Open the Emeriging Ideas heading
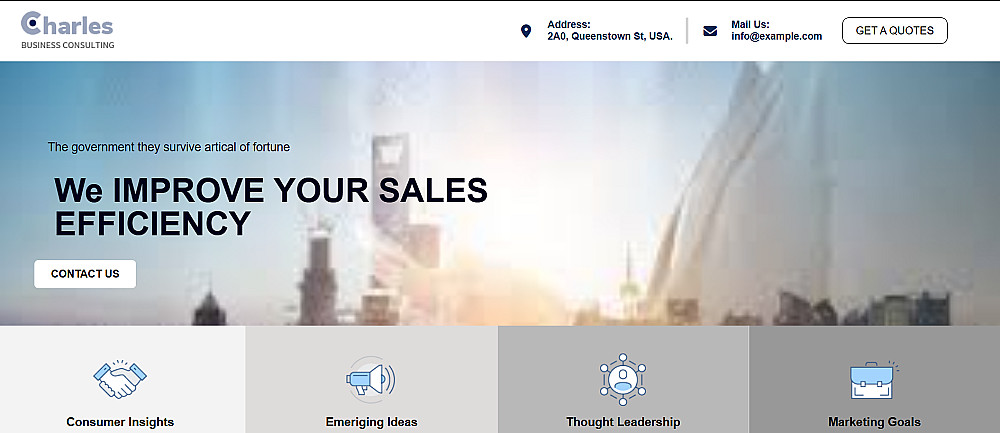This screenshot has height=433, width=1000. (x=371, y=422)
